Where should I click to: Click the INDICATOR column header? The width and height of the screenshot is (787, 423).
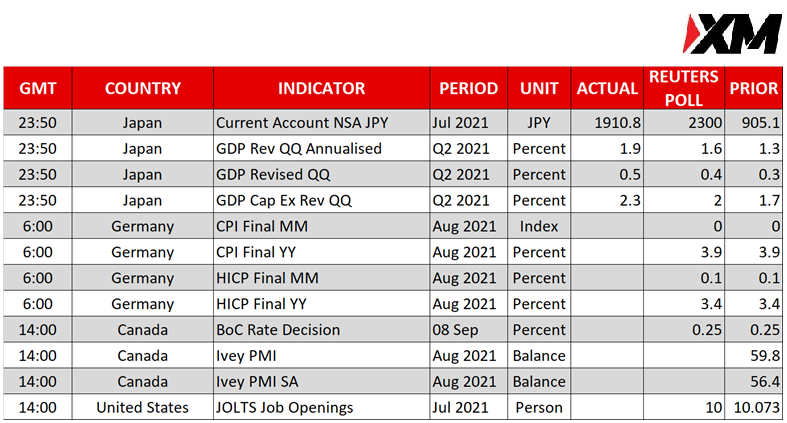click(x=321, y=88)
